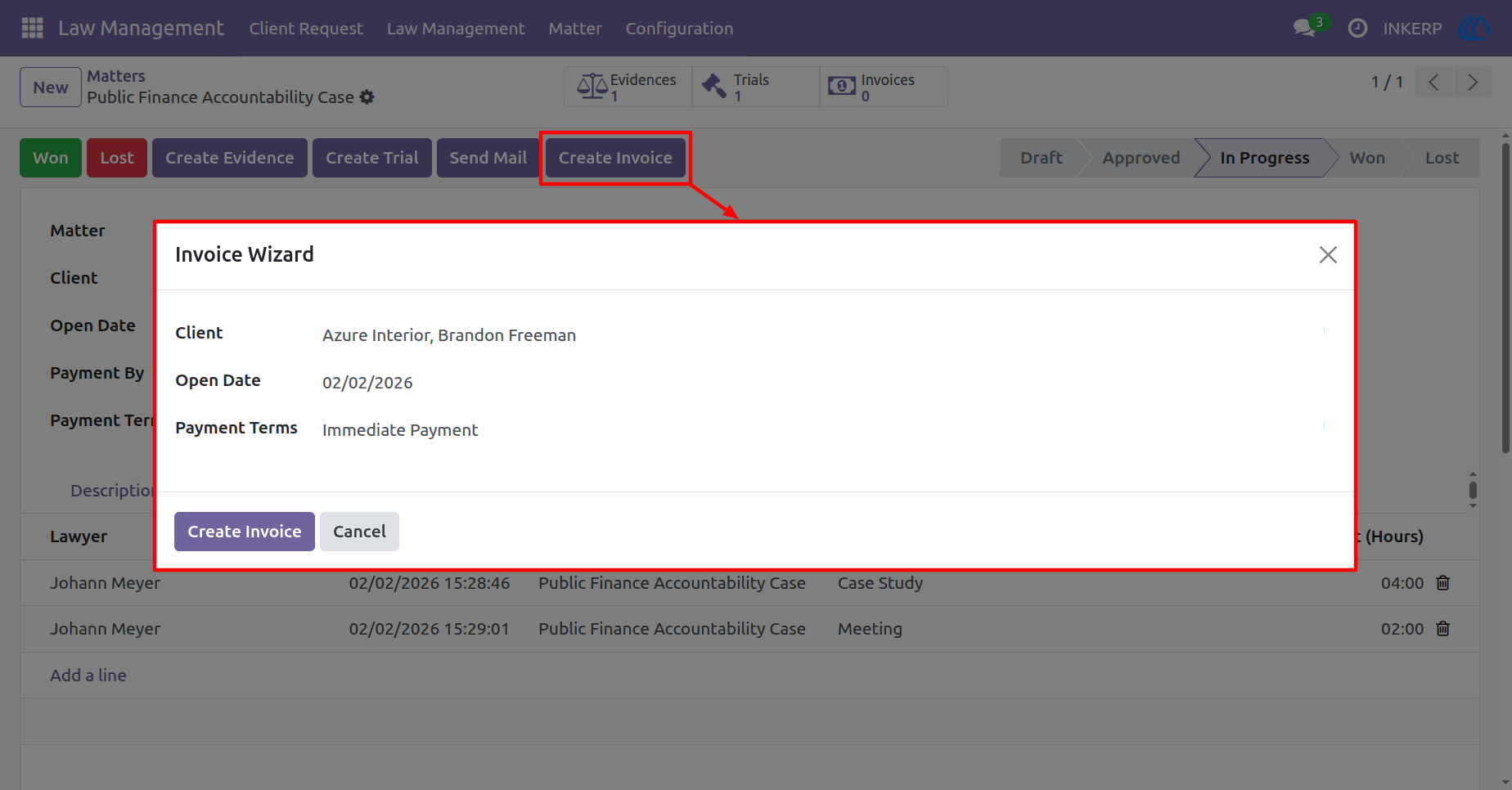Open the gear actions menu beside matter title
This screenshot has width=1512, height=790.
click(x=367, y=97)
